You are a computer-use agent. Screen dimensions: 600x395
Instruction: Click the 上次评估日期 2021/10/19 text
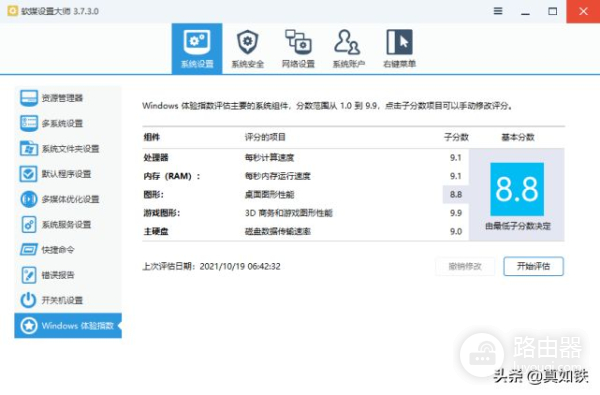(x=211, y=266)
